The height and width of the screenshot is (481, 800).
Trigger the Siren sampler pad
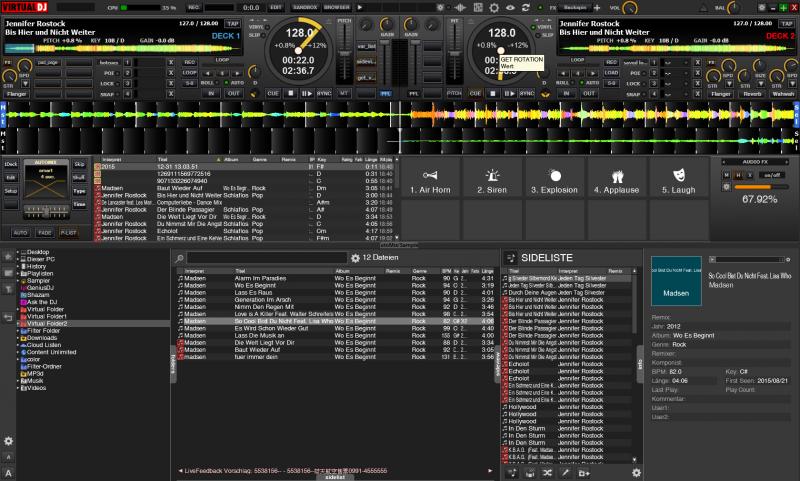point(492,178)
